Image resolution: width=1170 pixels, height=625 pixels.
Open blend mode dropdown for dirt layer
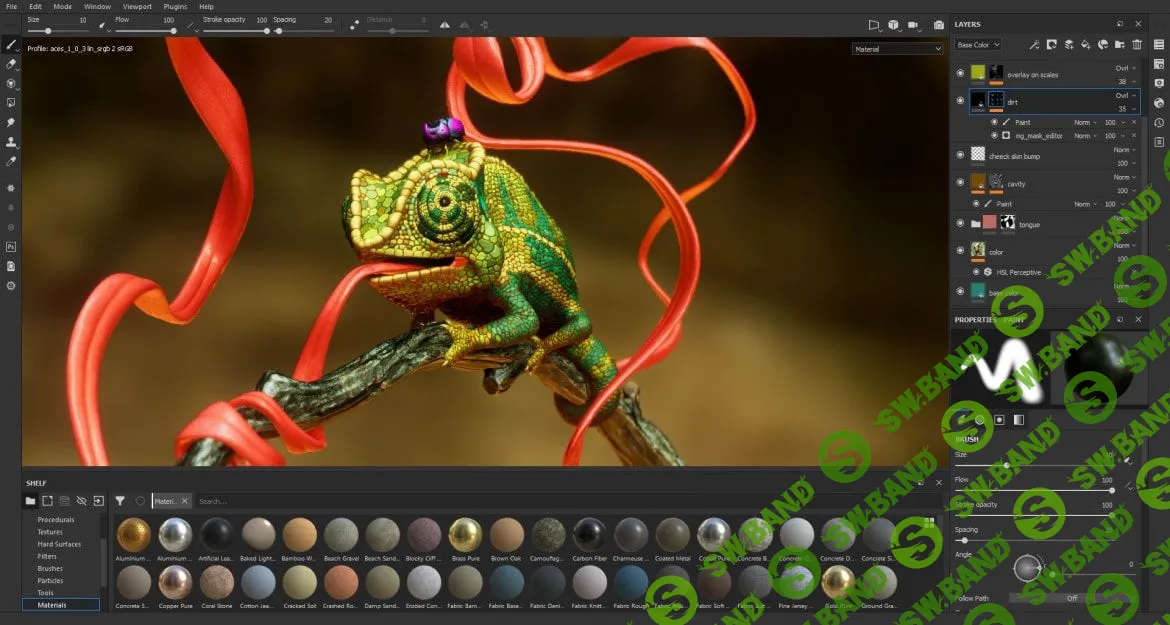(1125, 96)
